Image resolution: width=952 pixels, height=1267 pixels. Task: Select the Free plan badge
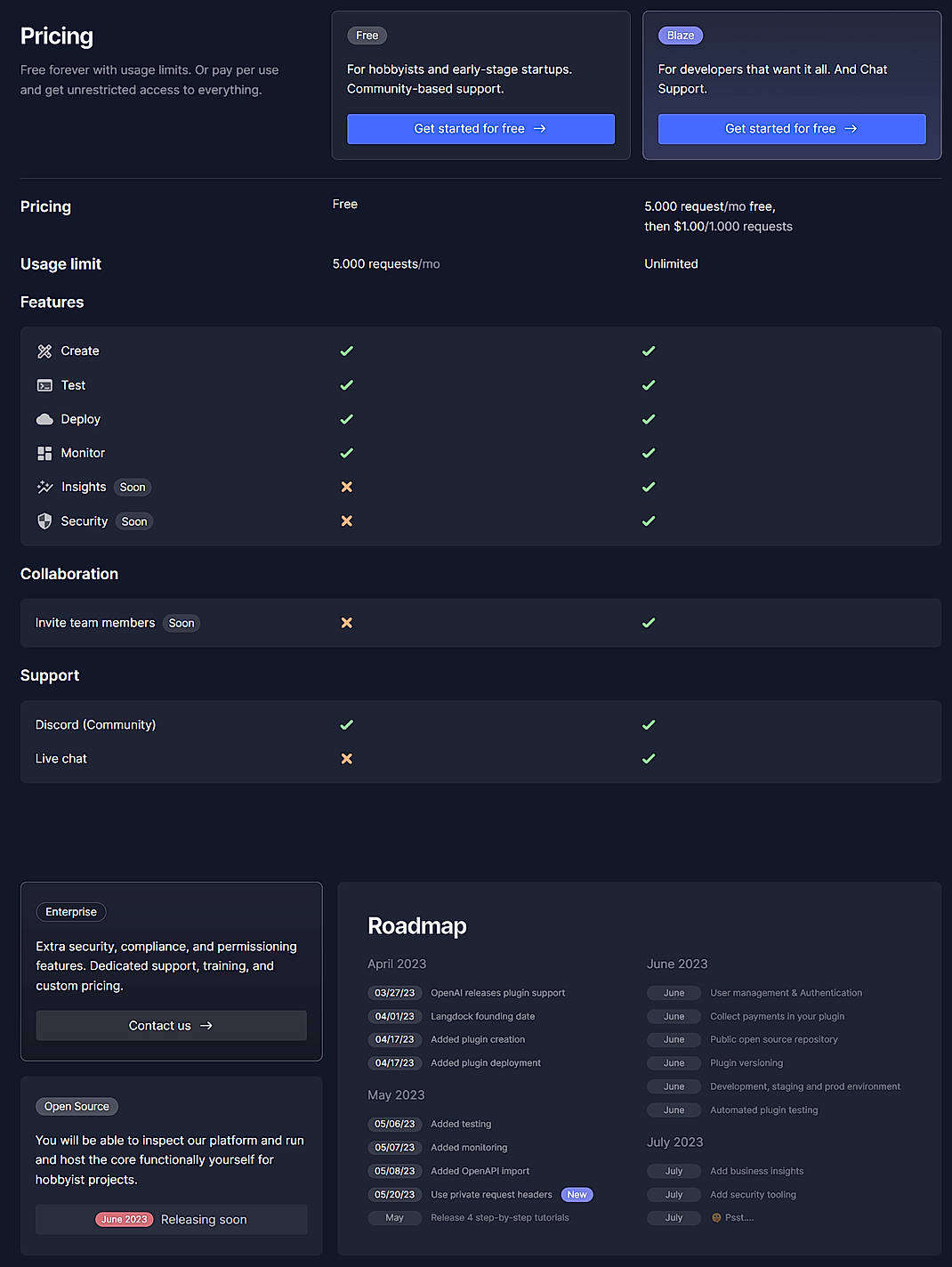click(367, 36)
